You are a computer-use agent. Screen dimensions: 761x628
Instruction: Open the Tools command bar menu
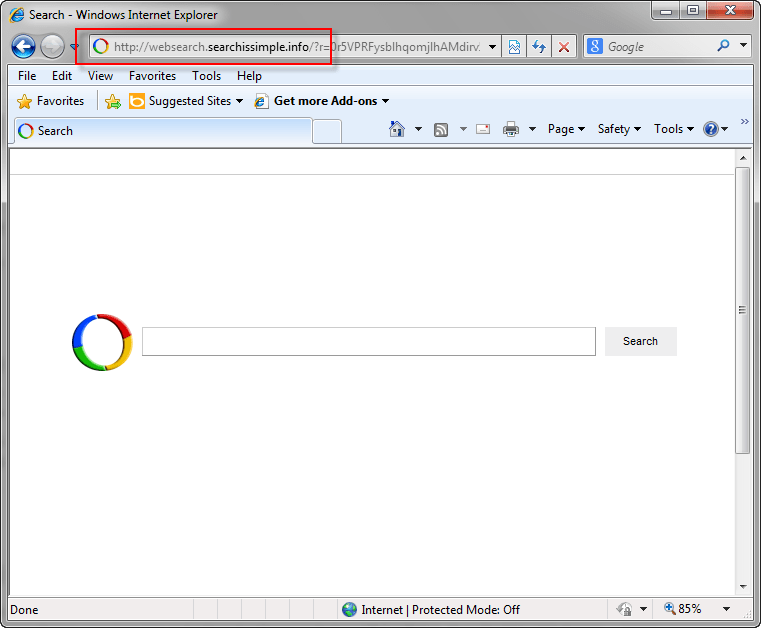point(674,129)
